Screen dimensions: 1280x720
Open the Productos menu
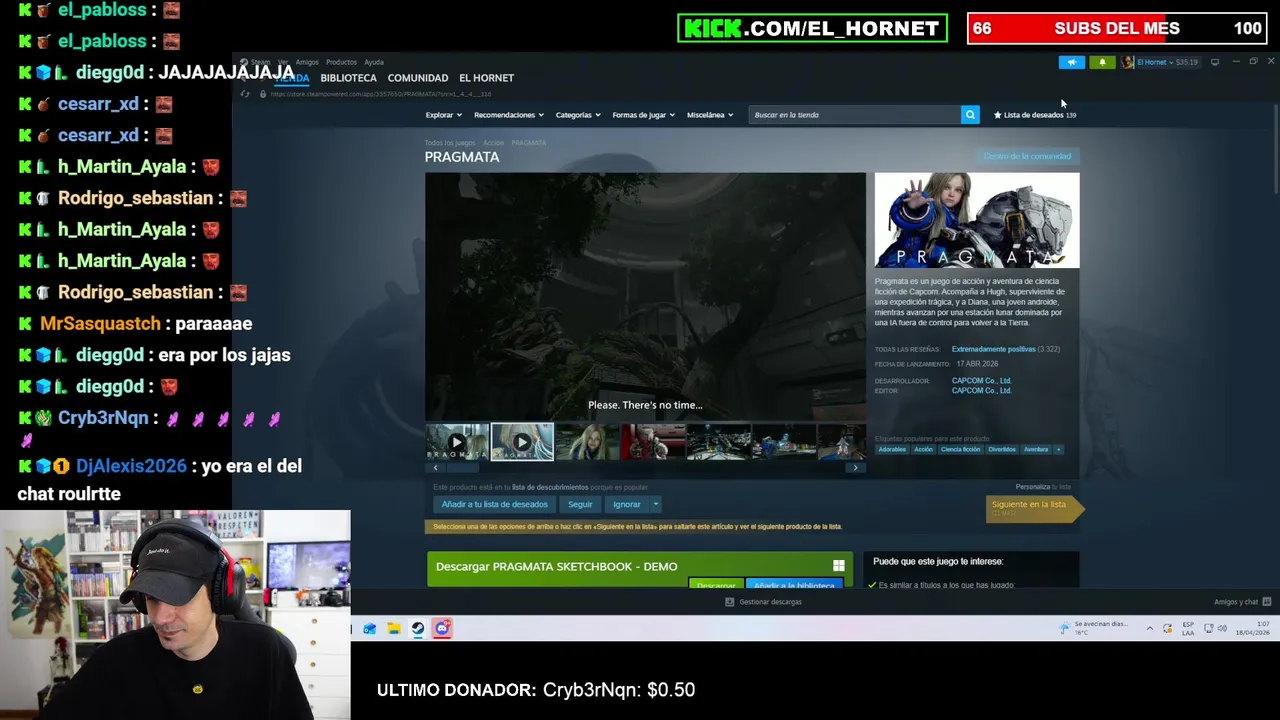pyautogui.click(x=341, y=62)
